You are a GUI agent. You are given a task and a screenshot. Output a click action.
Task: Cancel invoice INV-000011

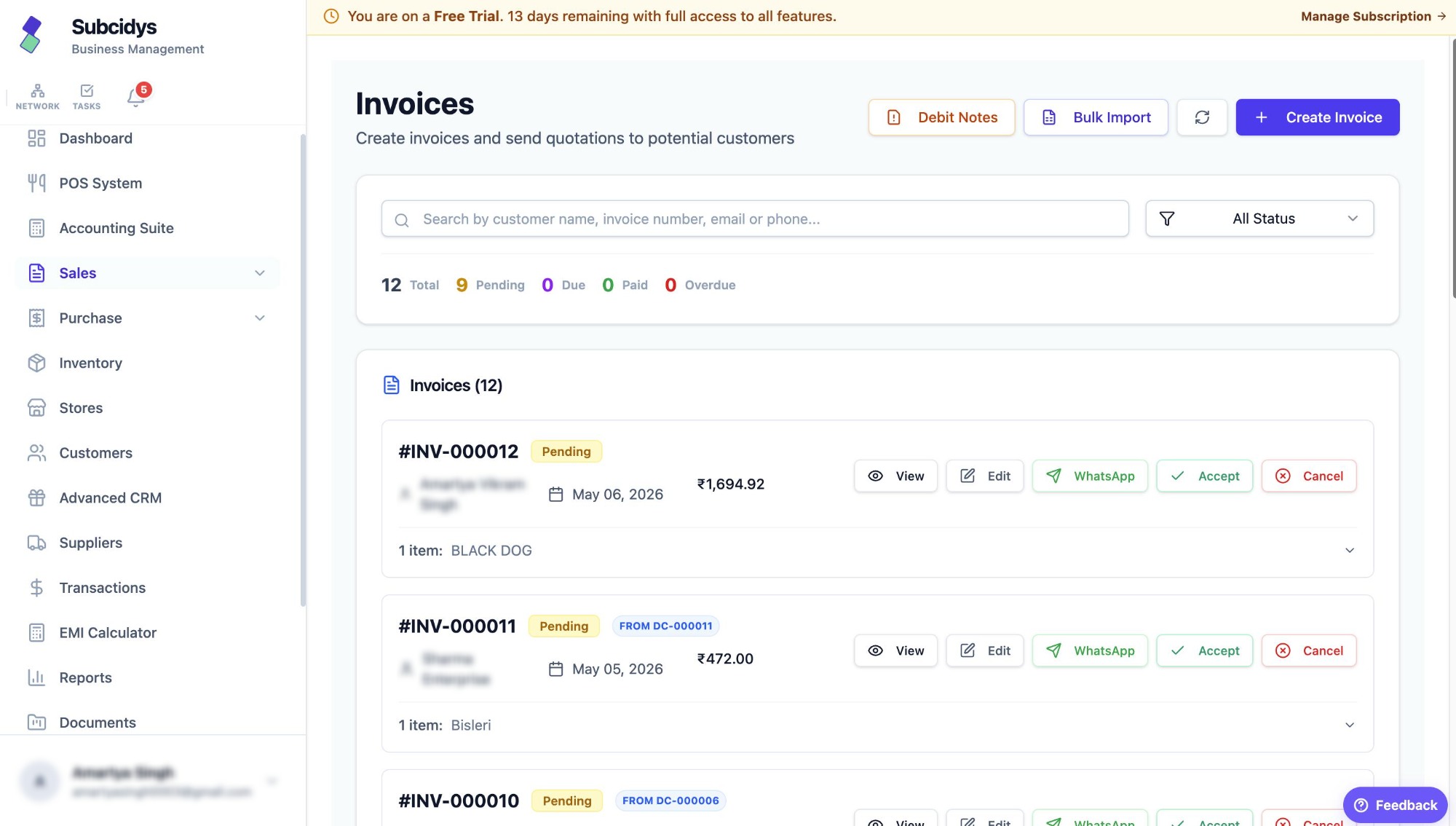point(1308,650)
